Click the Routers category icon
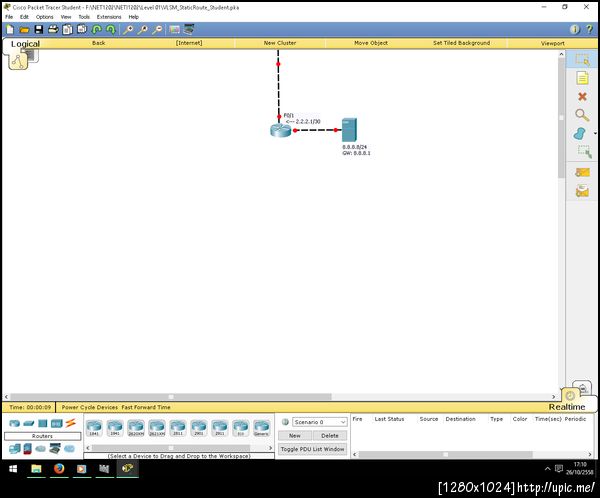 (15, 423)
